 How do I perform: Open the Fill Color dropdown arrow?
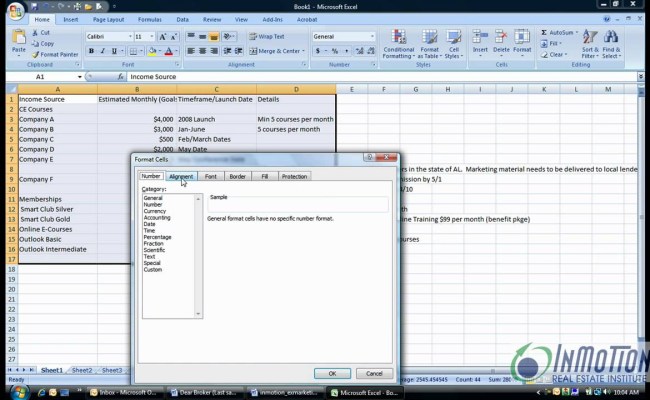160,51
